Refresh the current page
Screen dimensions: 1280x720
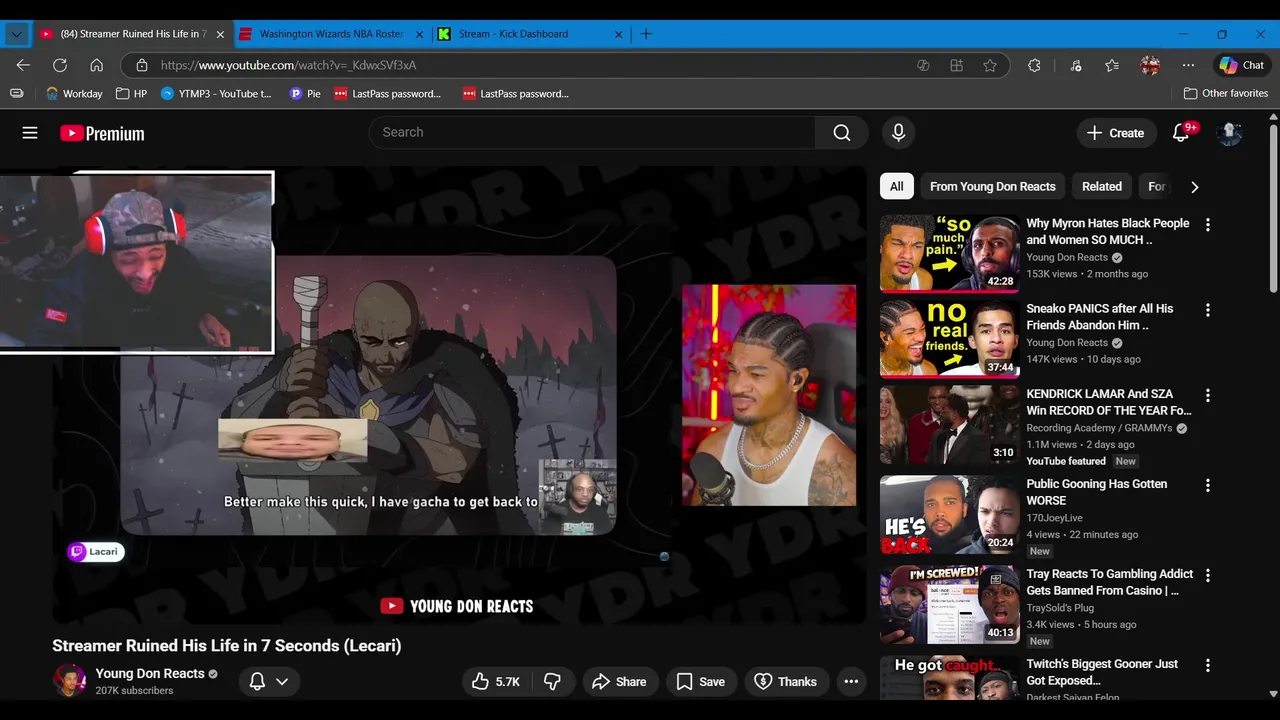60,65
